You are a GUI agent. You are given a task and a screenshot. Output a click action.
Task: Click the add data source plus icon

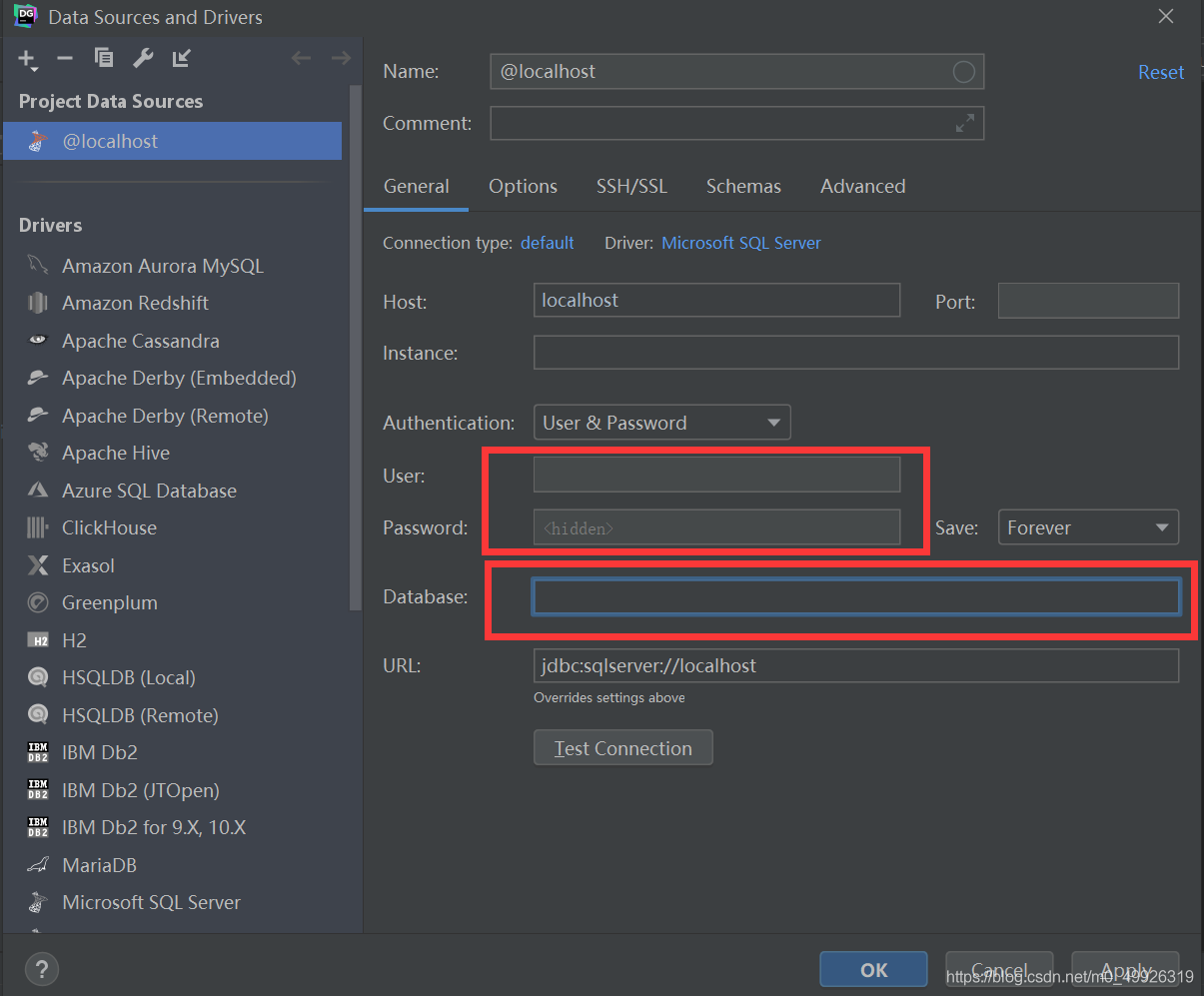point(28,60)
